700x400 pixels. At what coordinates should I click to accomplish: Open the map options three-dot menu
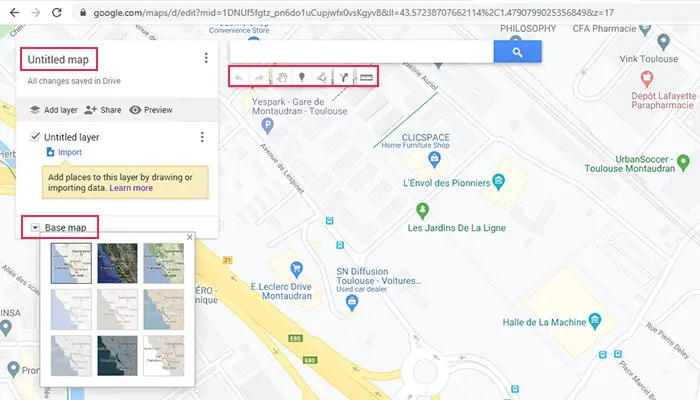coord(206,58)
